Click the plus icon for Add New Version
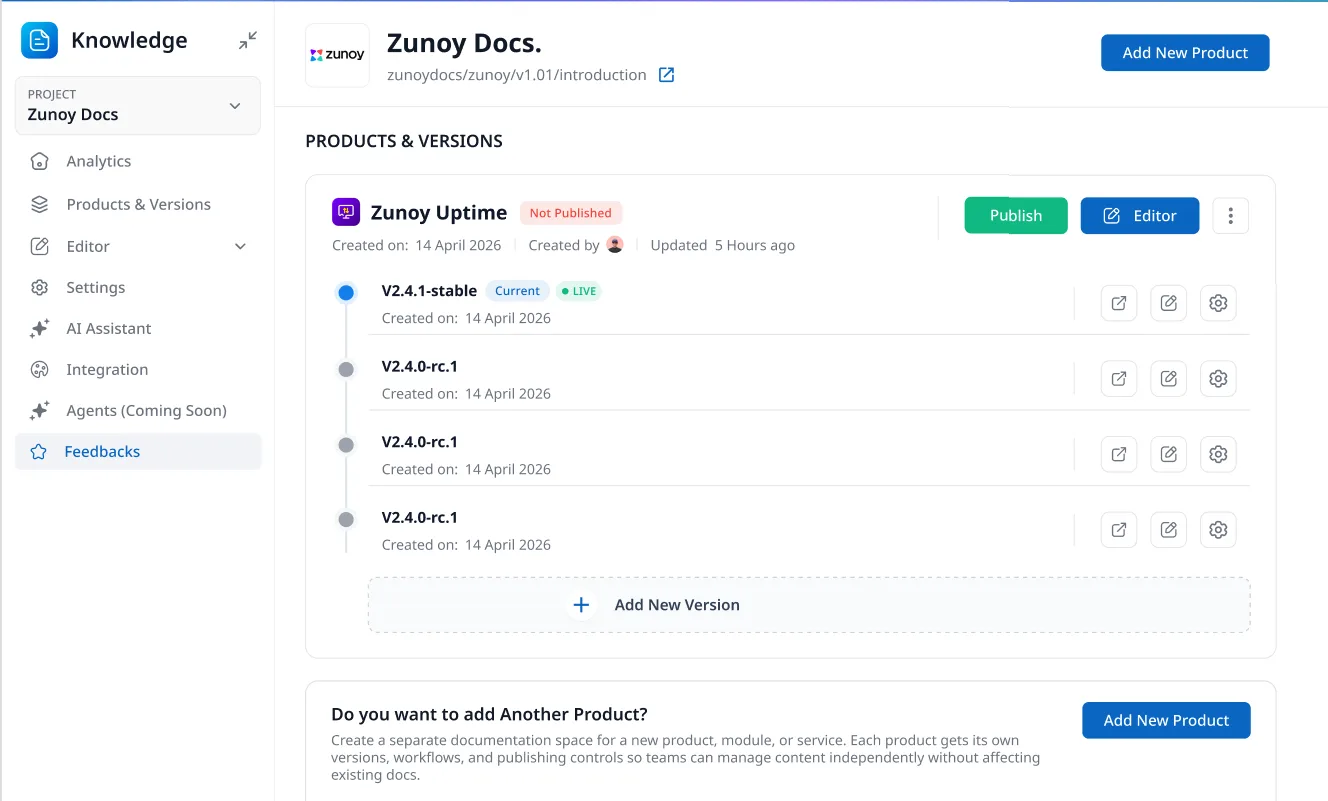Screen dimensions: 1328x801 pos(581,605)
